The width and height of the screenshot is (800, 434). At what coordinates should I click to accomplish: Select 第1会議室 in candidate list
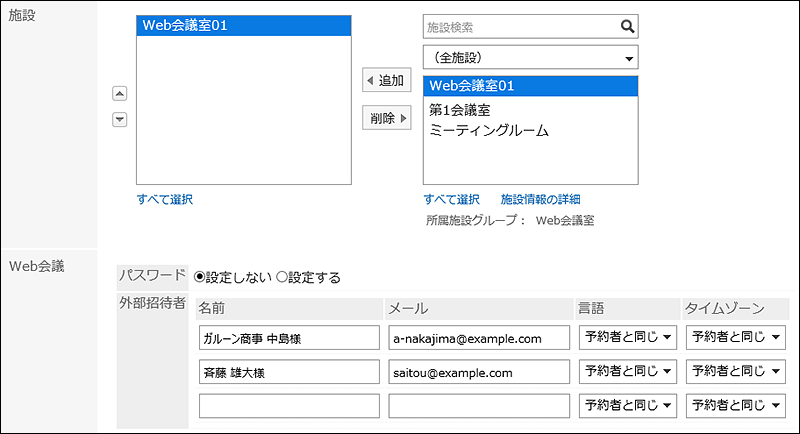pos(531,110)
